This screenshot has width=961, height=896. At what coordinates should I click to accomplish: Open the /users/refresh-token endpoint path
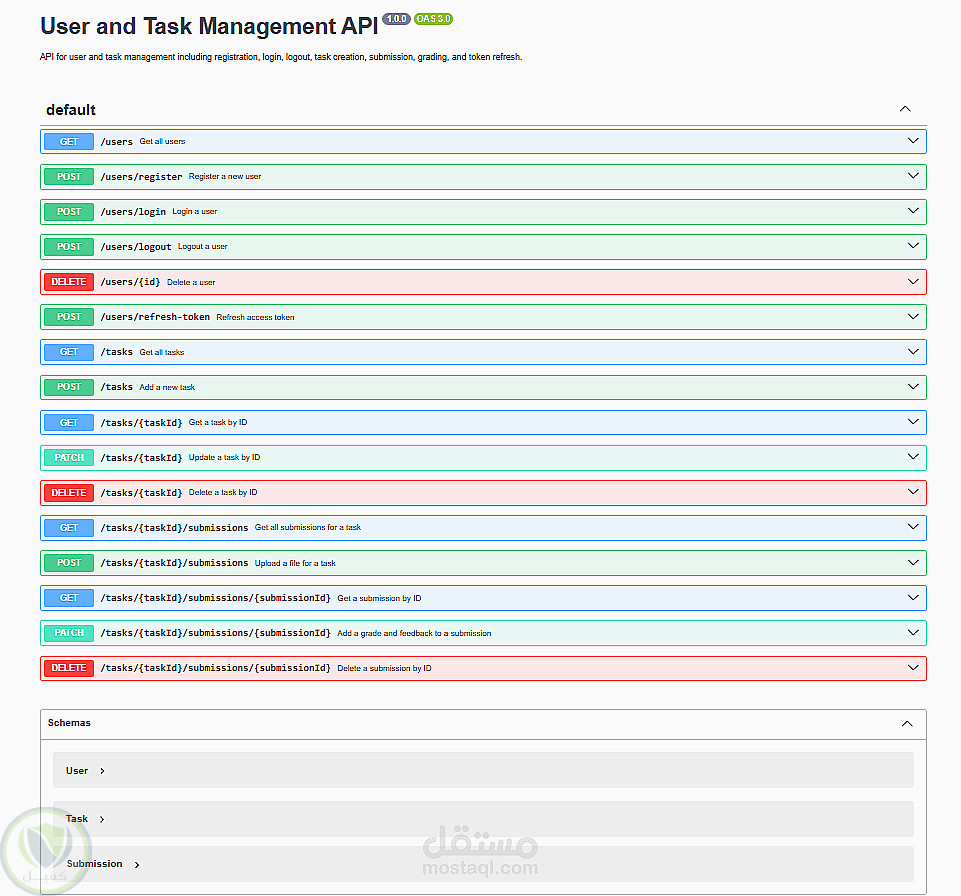pyautogui.click(x=155, y=317)
